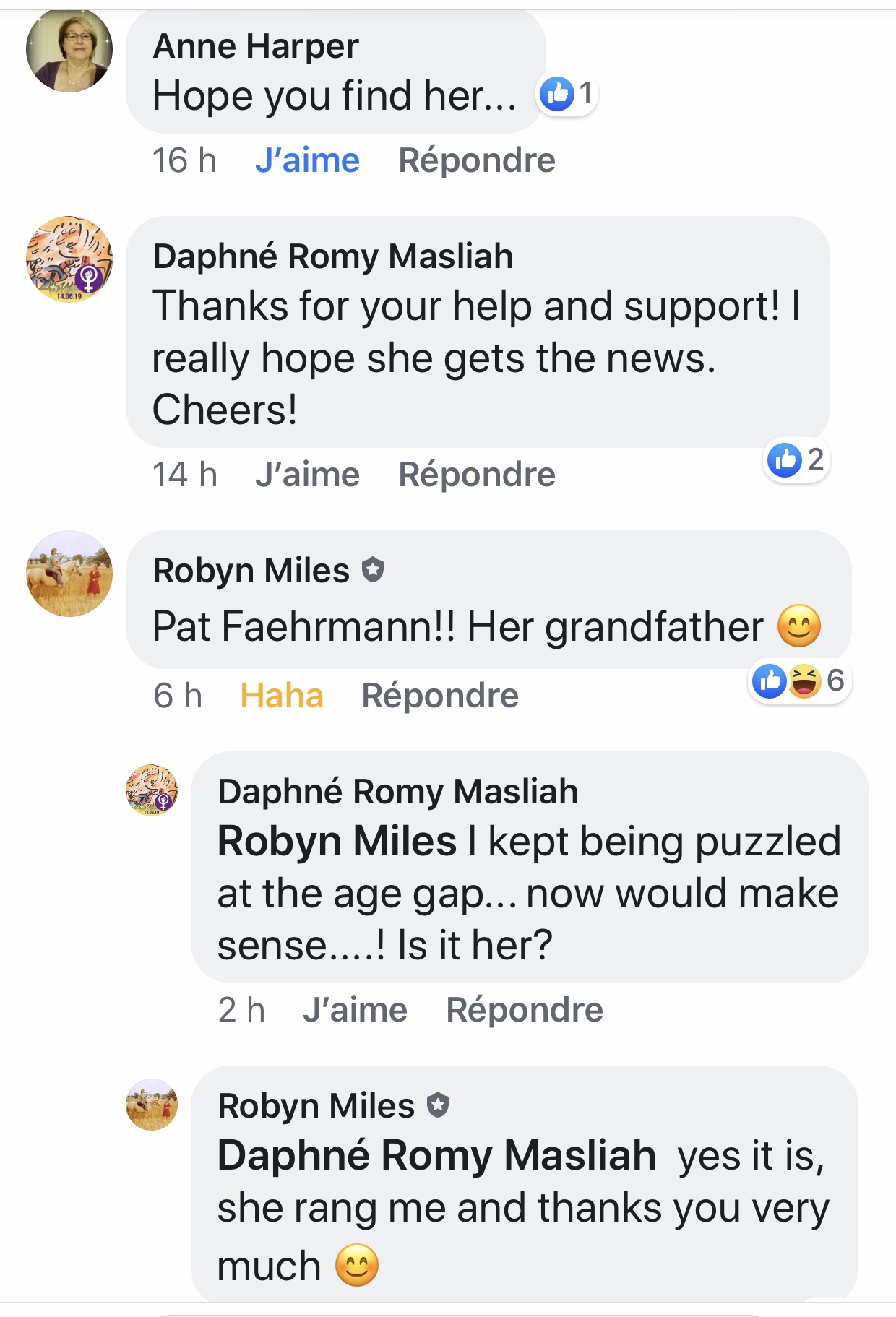
Task: Reply to the 'Is it her?' comment via Répondre
Action: pyautogui.click(x=525, y=1010)
